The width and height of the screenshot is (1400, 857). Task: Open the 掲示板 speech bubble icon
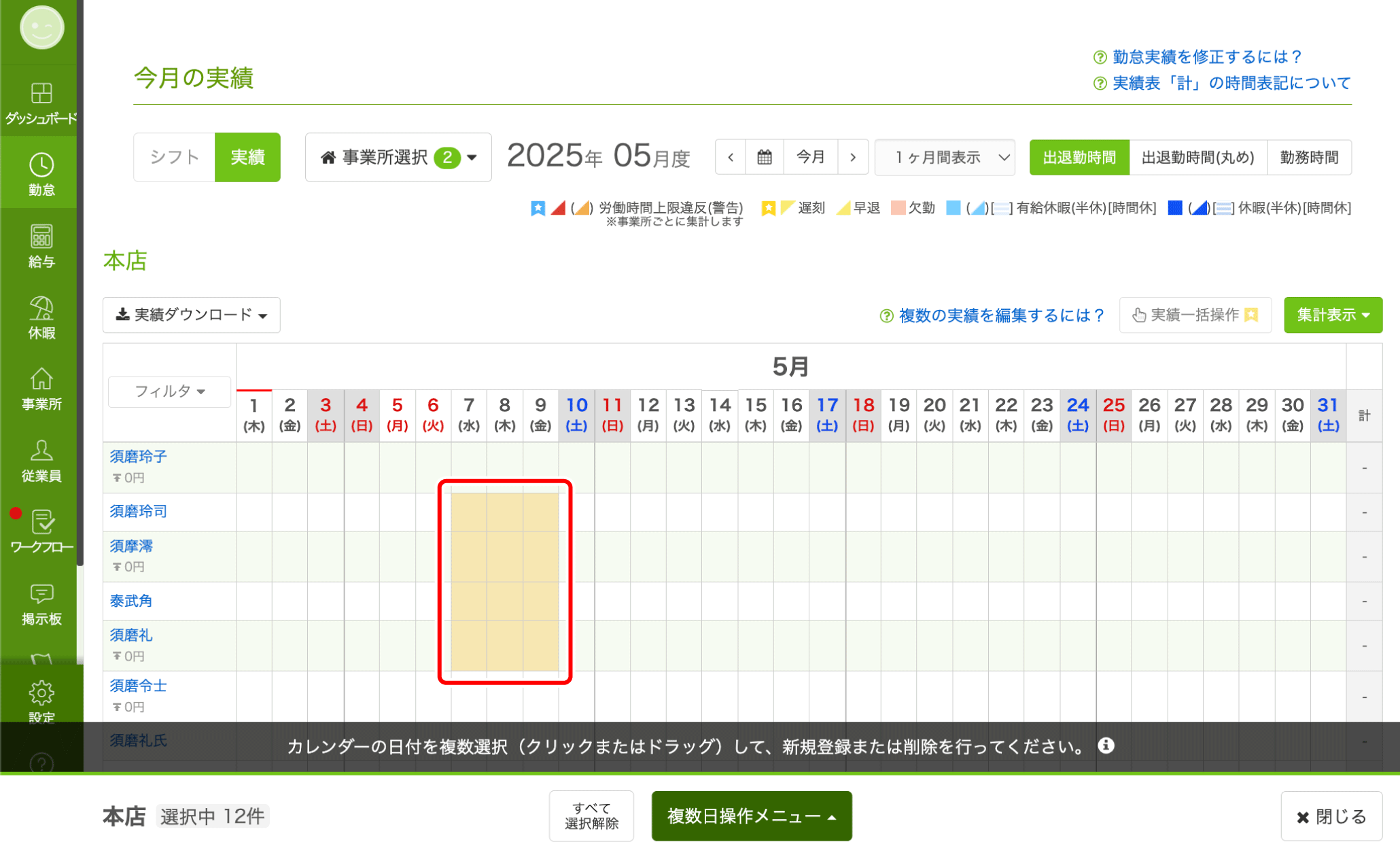(41, 593)
